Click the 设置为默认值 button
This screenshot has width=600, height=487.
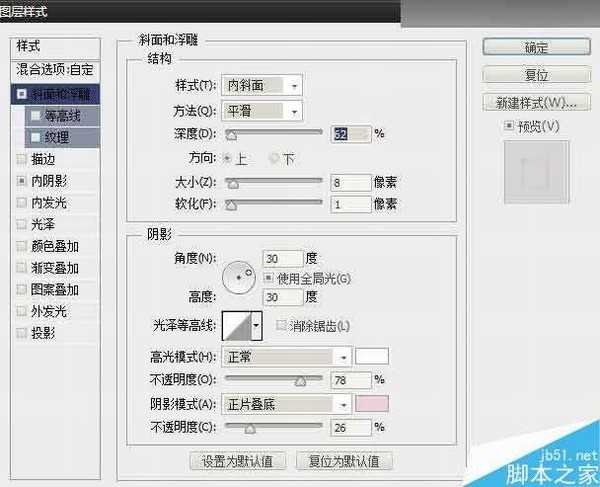click(x=239, y=461)
